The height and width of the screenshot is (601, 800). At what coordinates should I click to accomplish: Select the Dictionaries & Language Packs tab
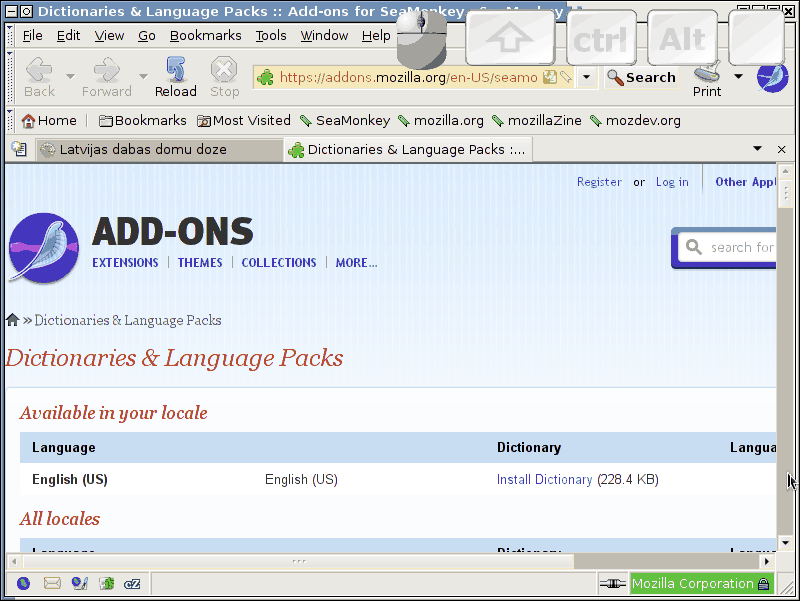[x=408, y=149]
